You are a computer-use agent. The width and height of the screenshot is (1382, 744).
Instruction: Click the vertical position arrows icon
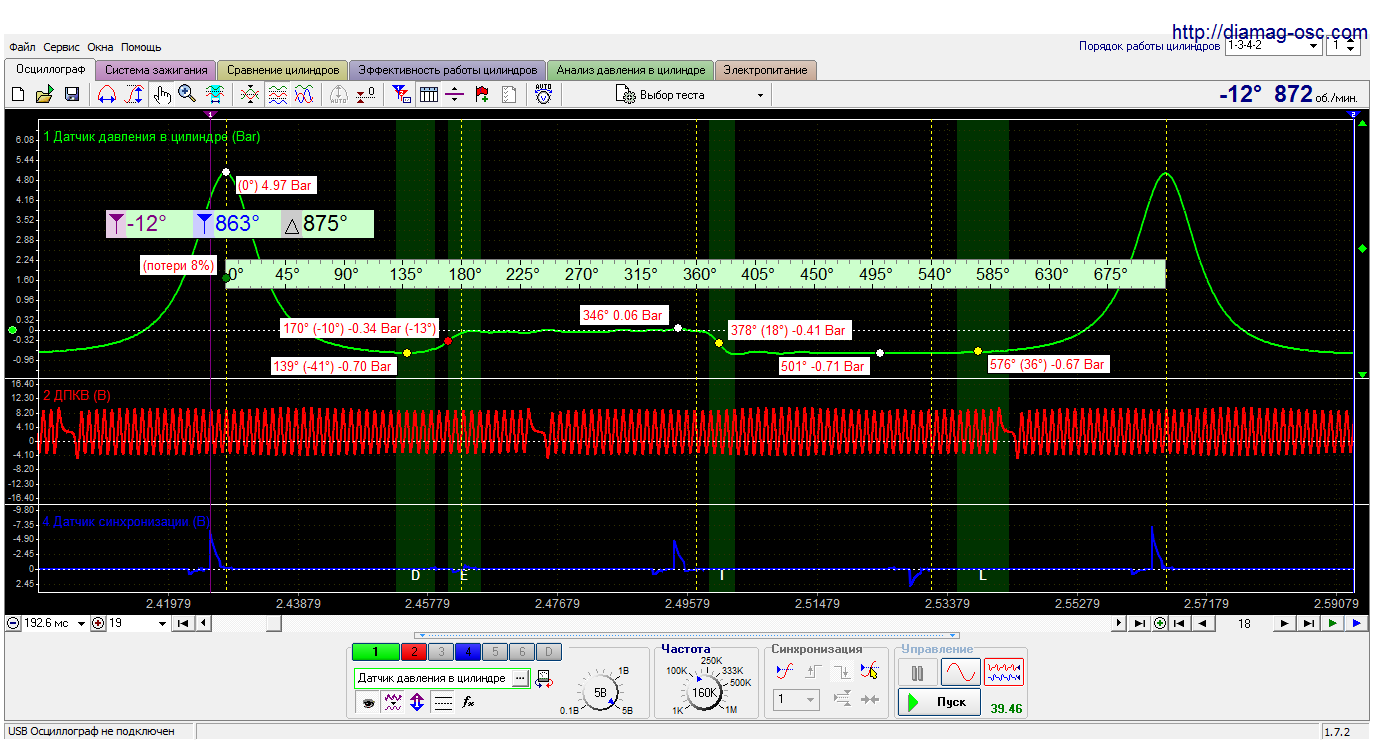(418, 704)
